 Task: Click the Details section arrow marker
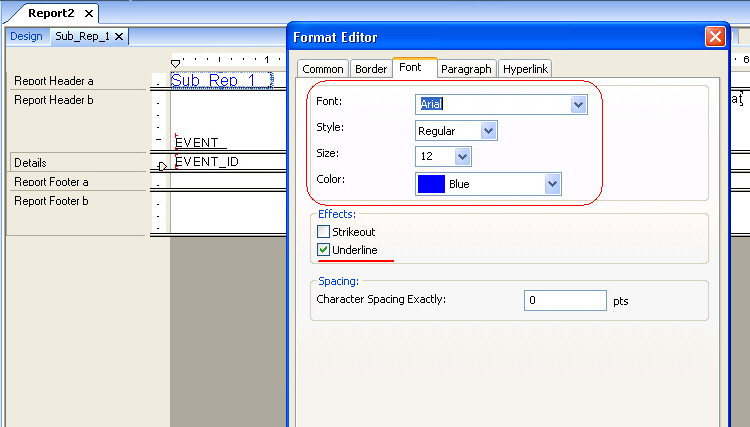pyautogui.click(x=162, y=166)
